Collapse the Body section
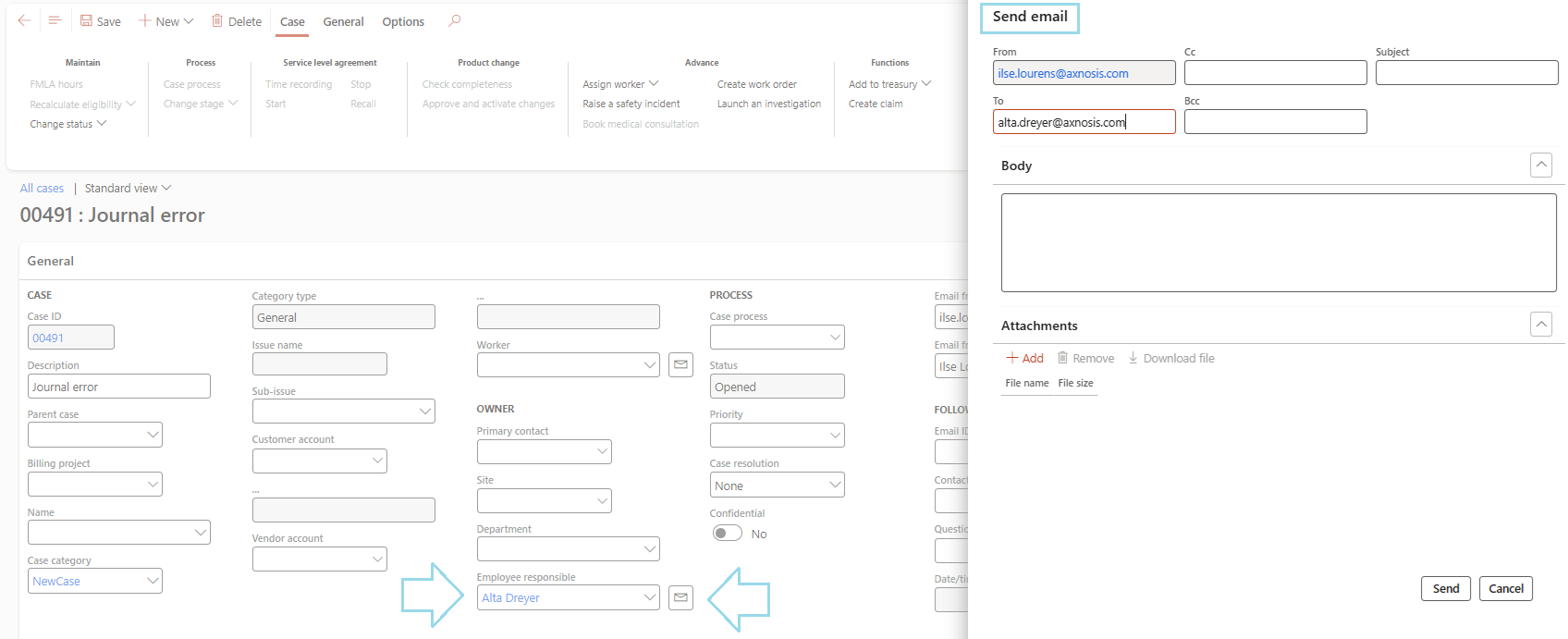Image resolution: width=1568 pixels, height=639 pixels. click(1541, 166)
